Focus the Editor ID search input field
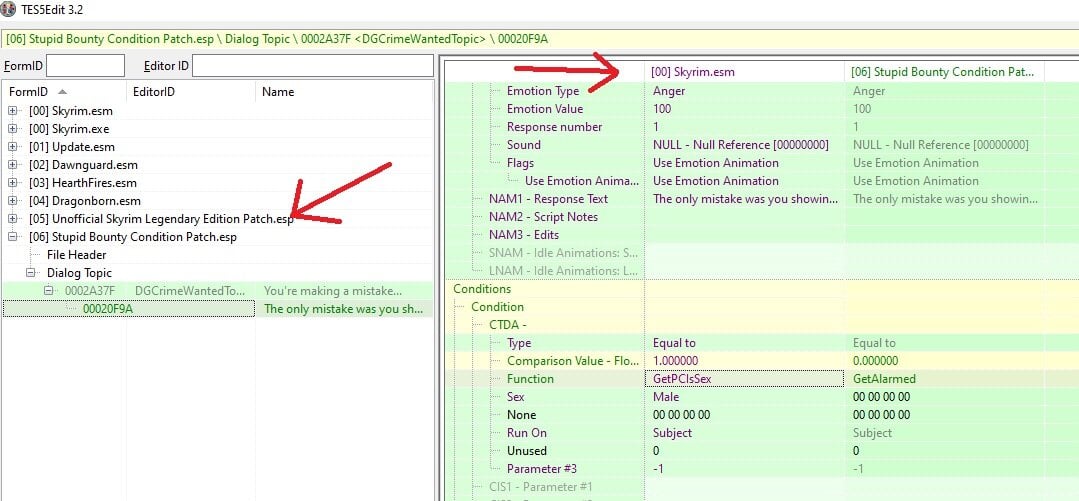The width and height of the screenshot is (1079, 501). coord(312,66)
